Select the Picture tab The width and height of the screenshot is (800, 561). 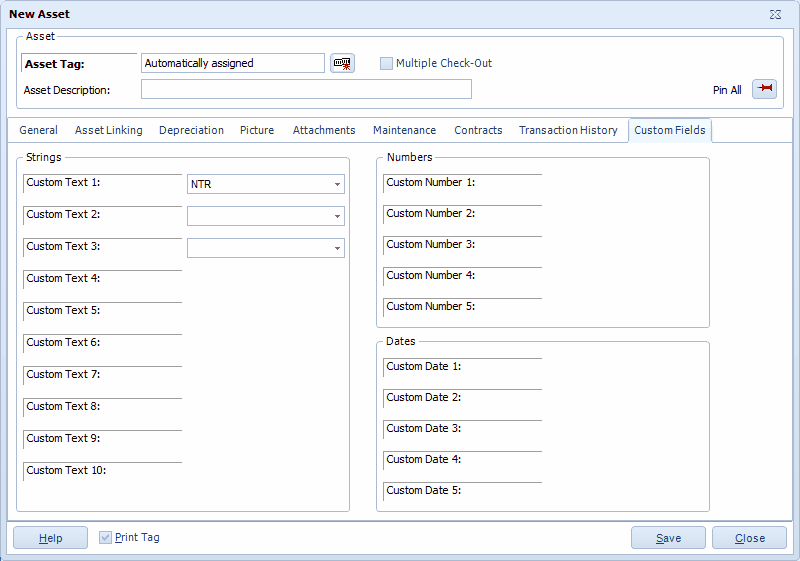[257, 130]
